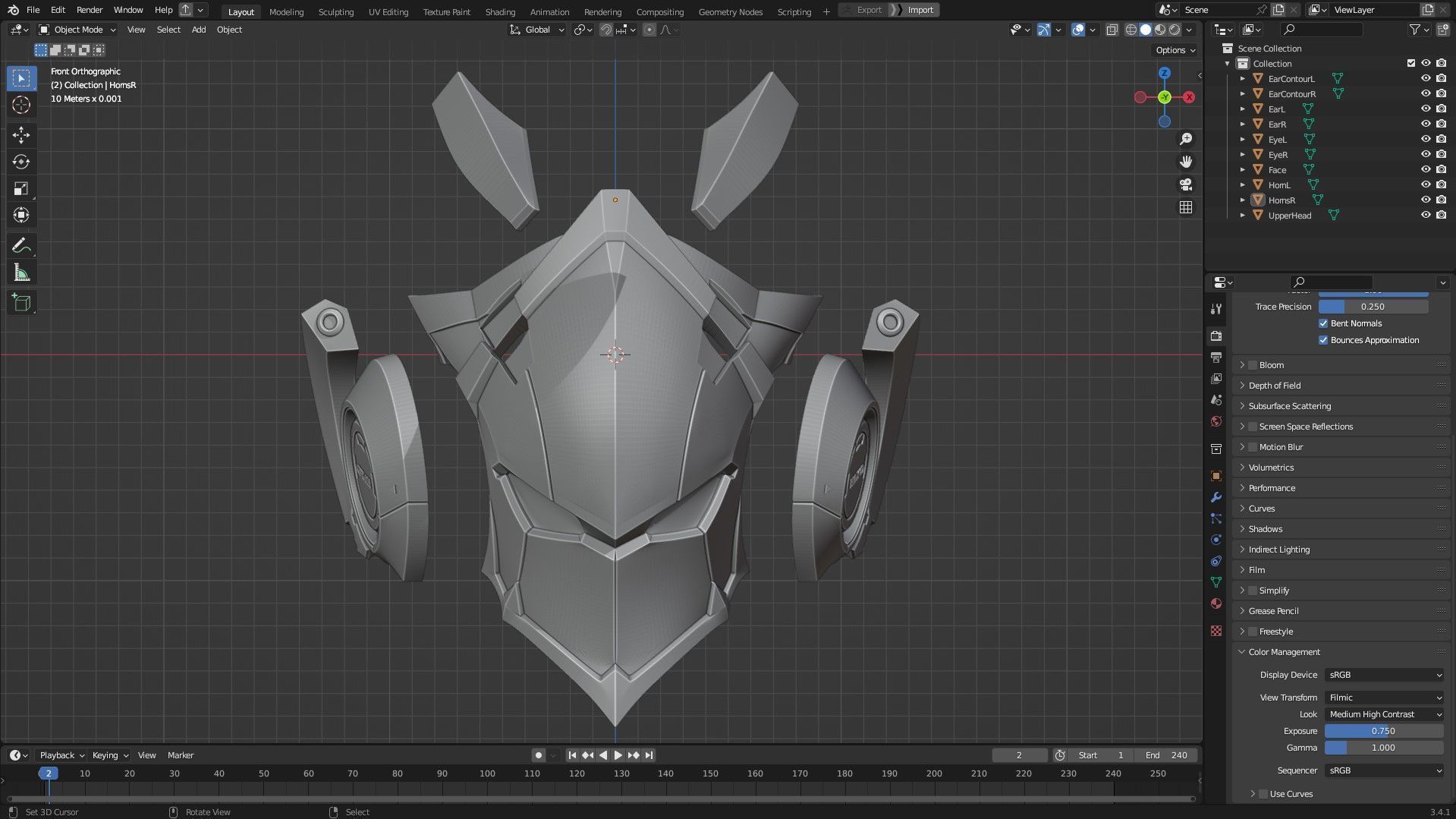Enable Screen Space Reflections checkbox
Viewport: 1456px width, 819px height.
tap(1253, 427)
